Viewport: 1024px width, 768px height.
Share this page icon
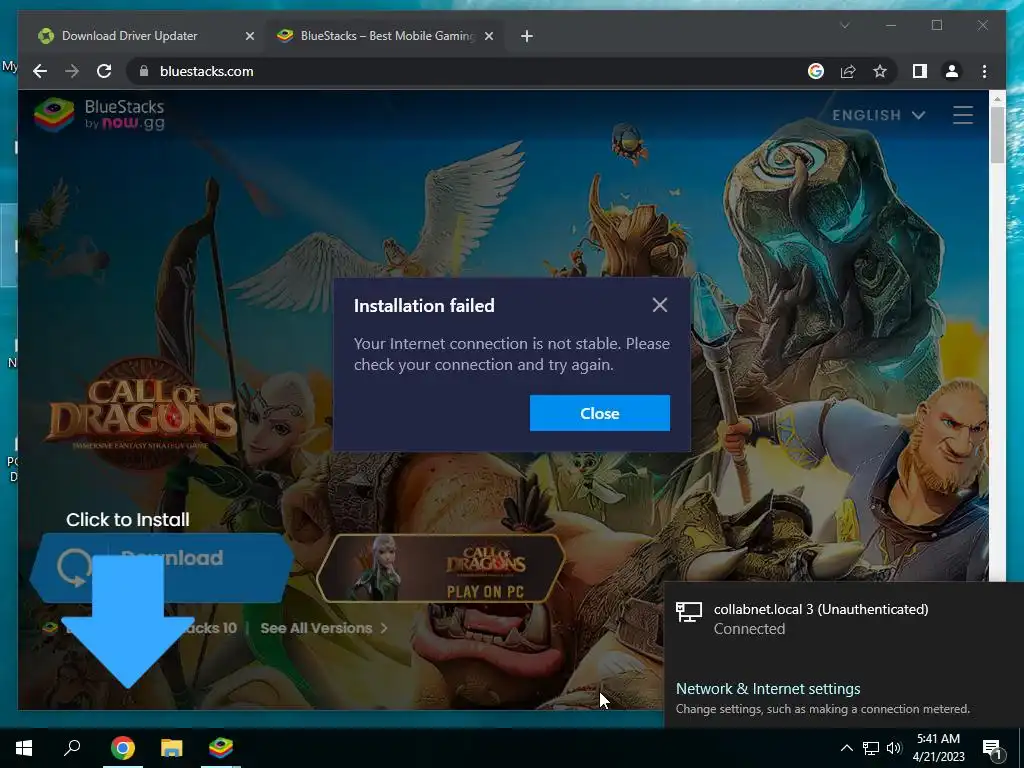848,71
